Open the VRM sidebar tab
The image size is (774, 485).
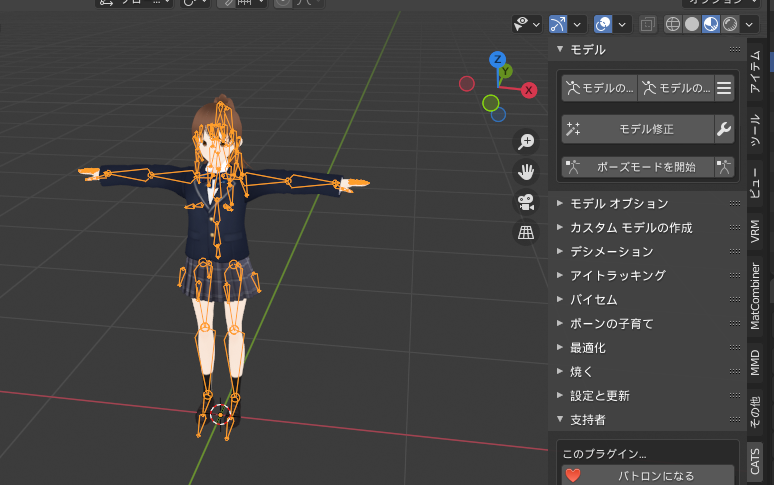[x=755, y=231]
